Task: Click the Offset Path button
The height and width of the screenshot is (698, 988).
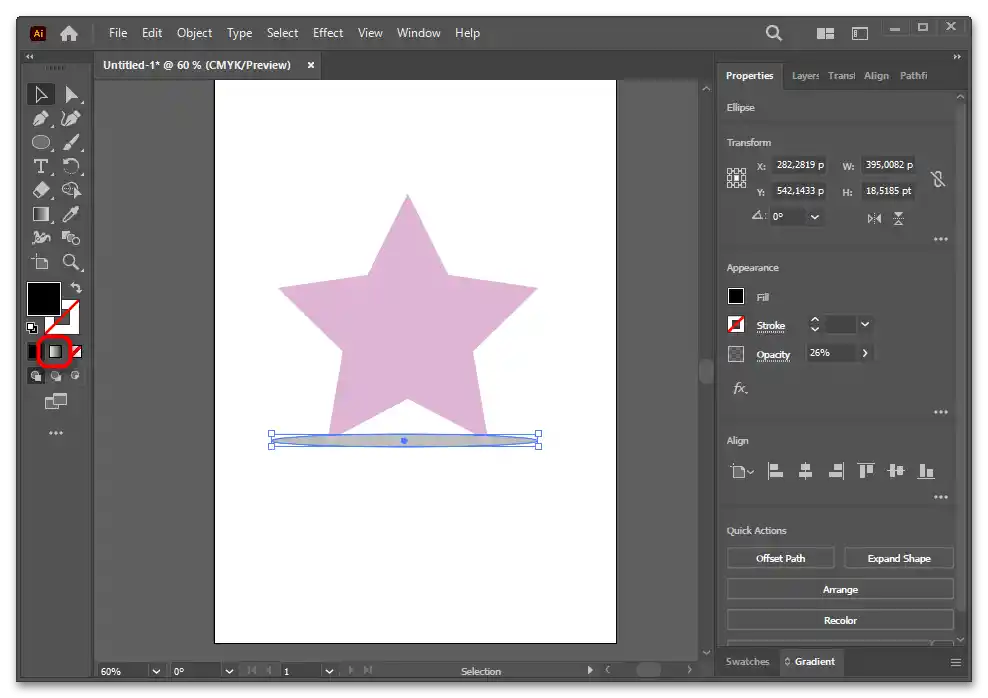Action: point(780,558)
